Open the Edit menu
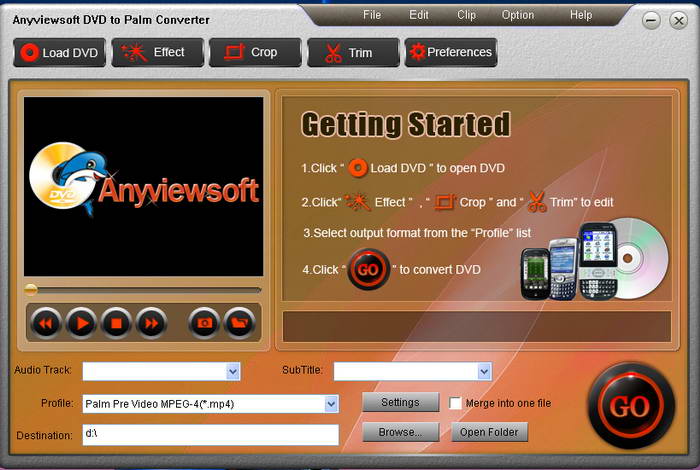This screenshot has height=470, width=700. (419, 15)
